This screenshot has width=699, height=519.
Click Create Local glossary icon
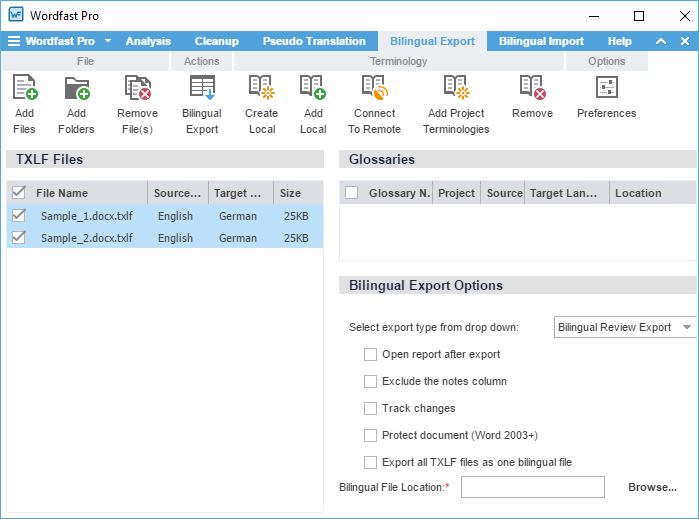click(x=261, y=89)
